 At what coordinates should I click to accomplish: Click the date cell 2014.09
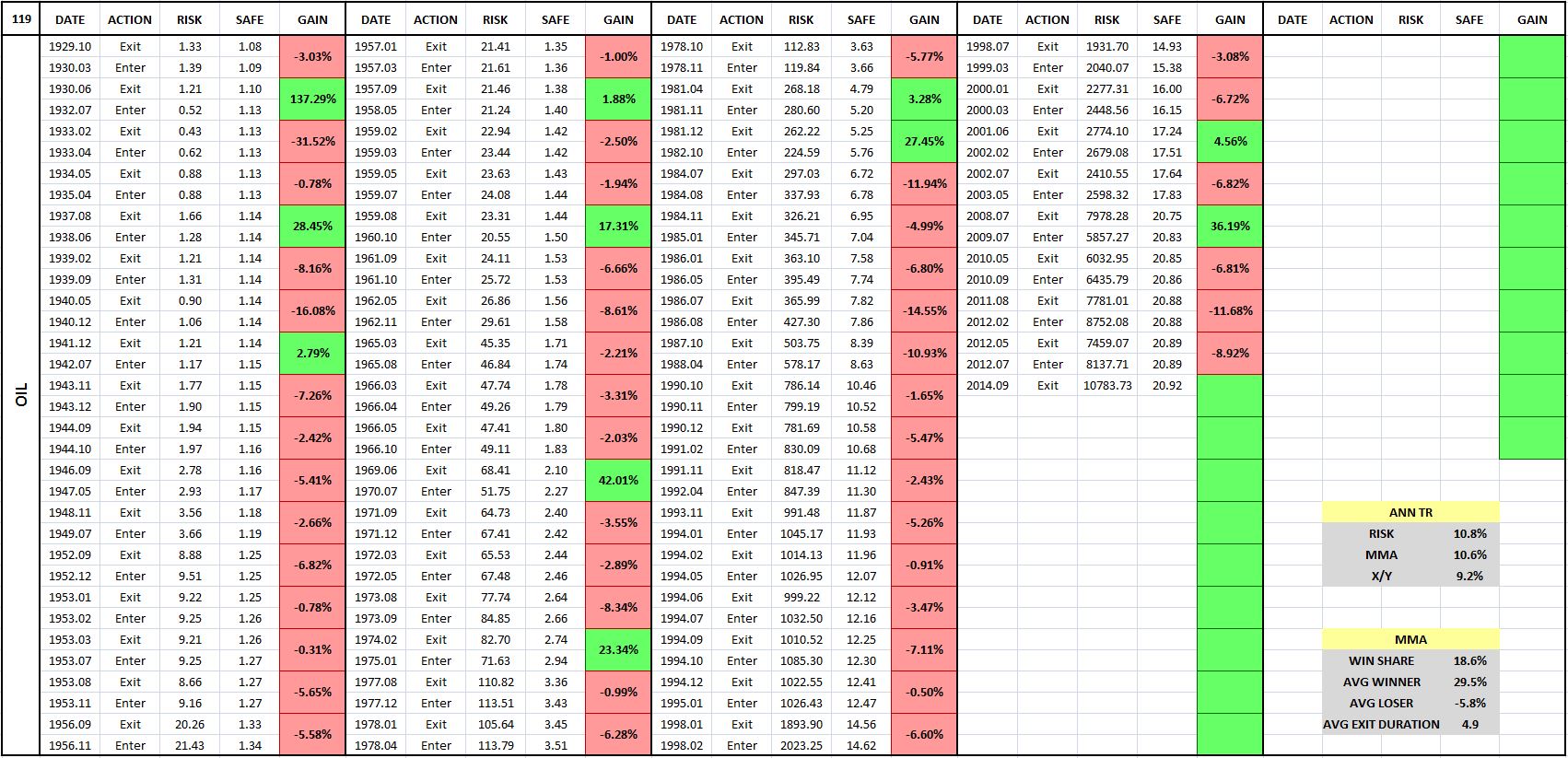click(988, 385)
